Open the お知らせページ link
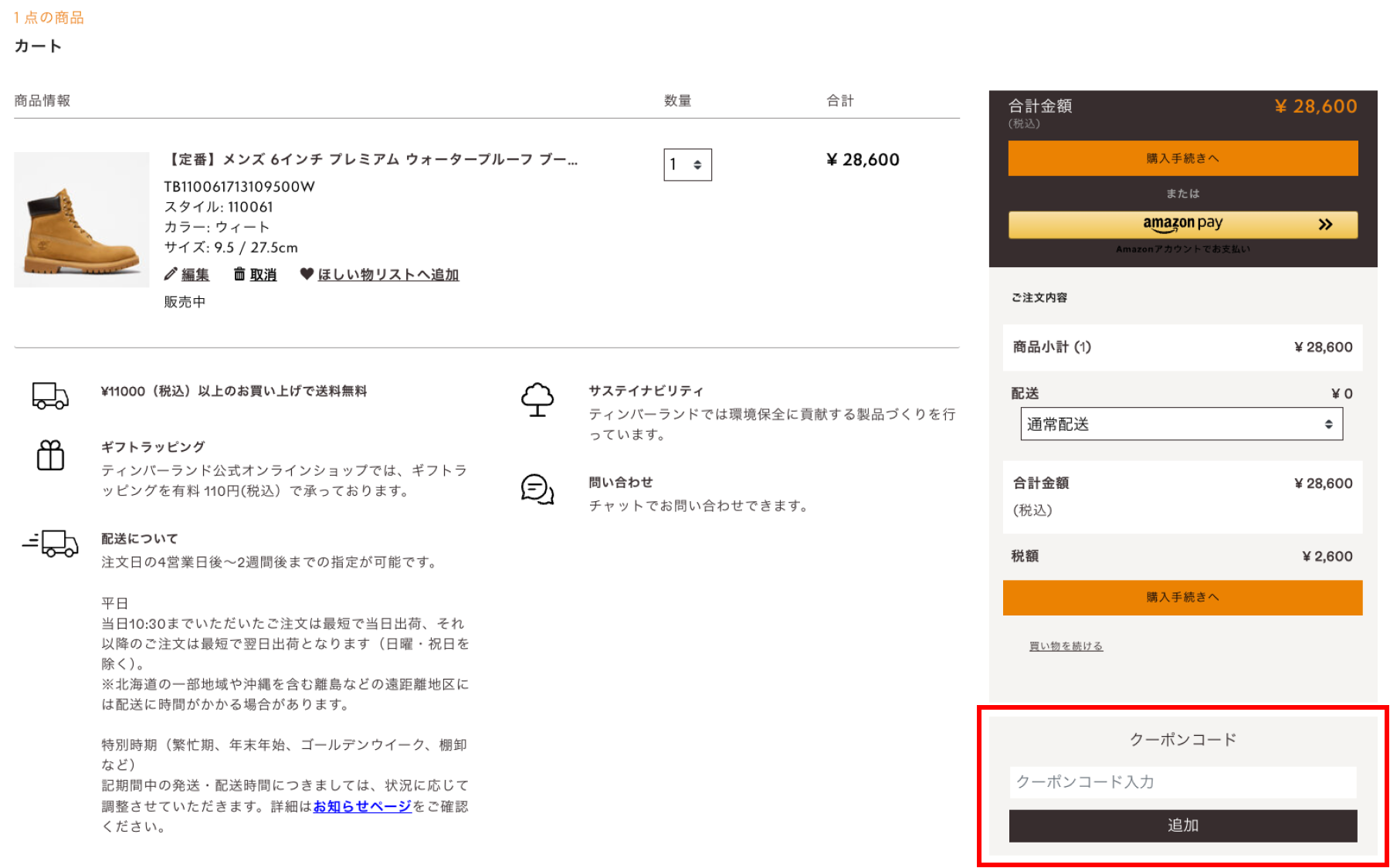 362,806
